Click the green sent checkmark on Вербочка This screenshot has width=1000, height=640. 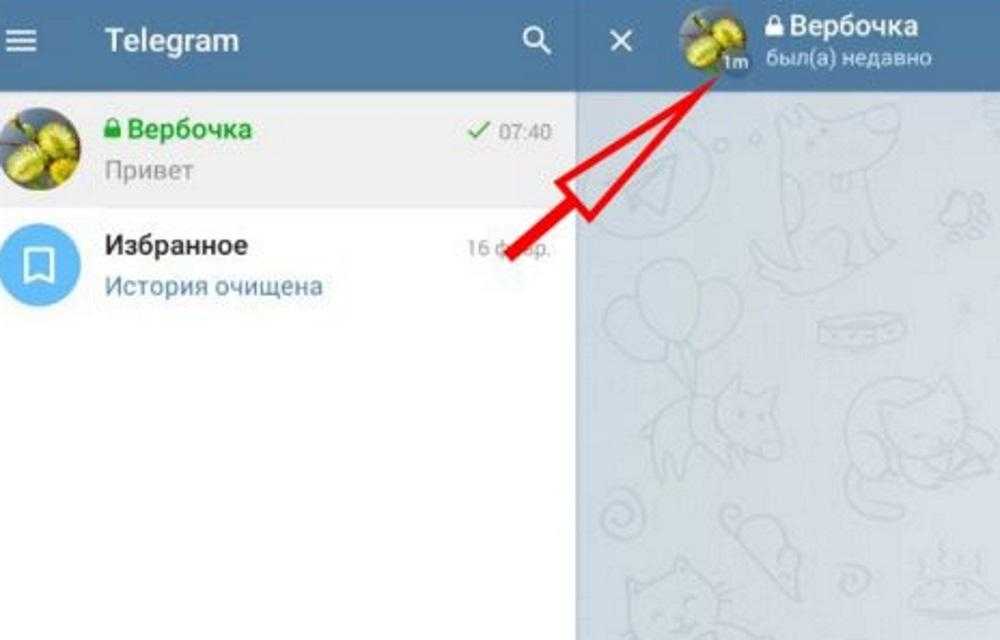click(478, 131)
